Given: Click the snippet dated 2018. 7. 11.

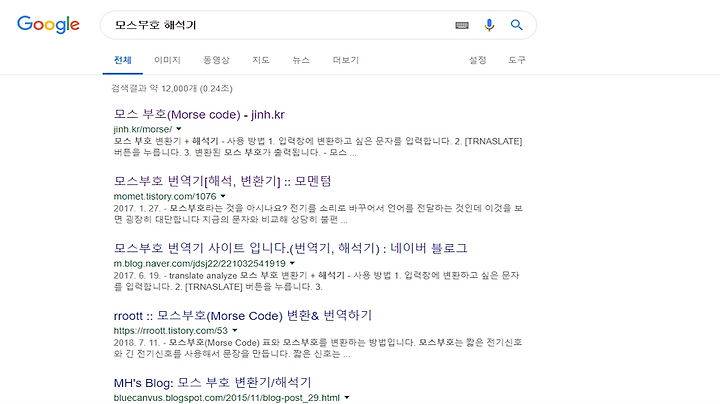Looking at the screenshot, I should (x=318, y=348).
